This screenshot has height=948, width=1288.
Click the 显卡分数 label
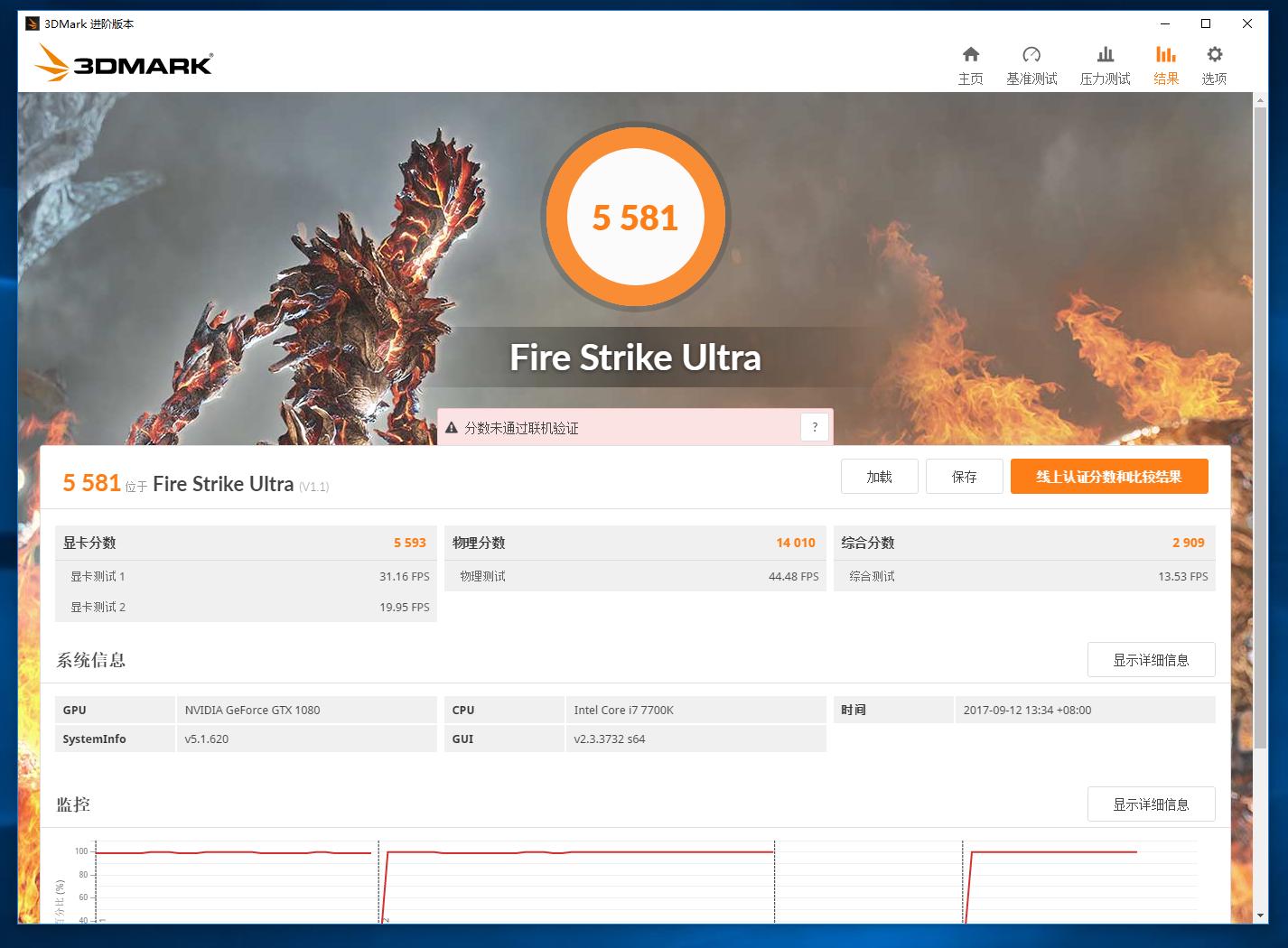89,543
